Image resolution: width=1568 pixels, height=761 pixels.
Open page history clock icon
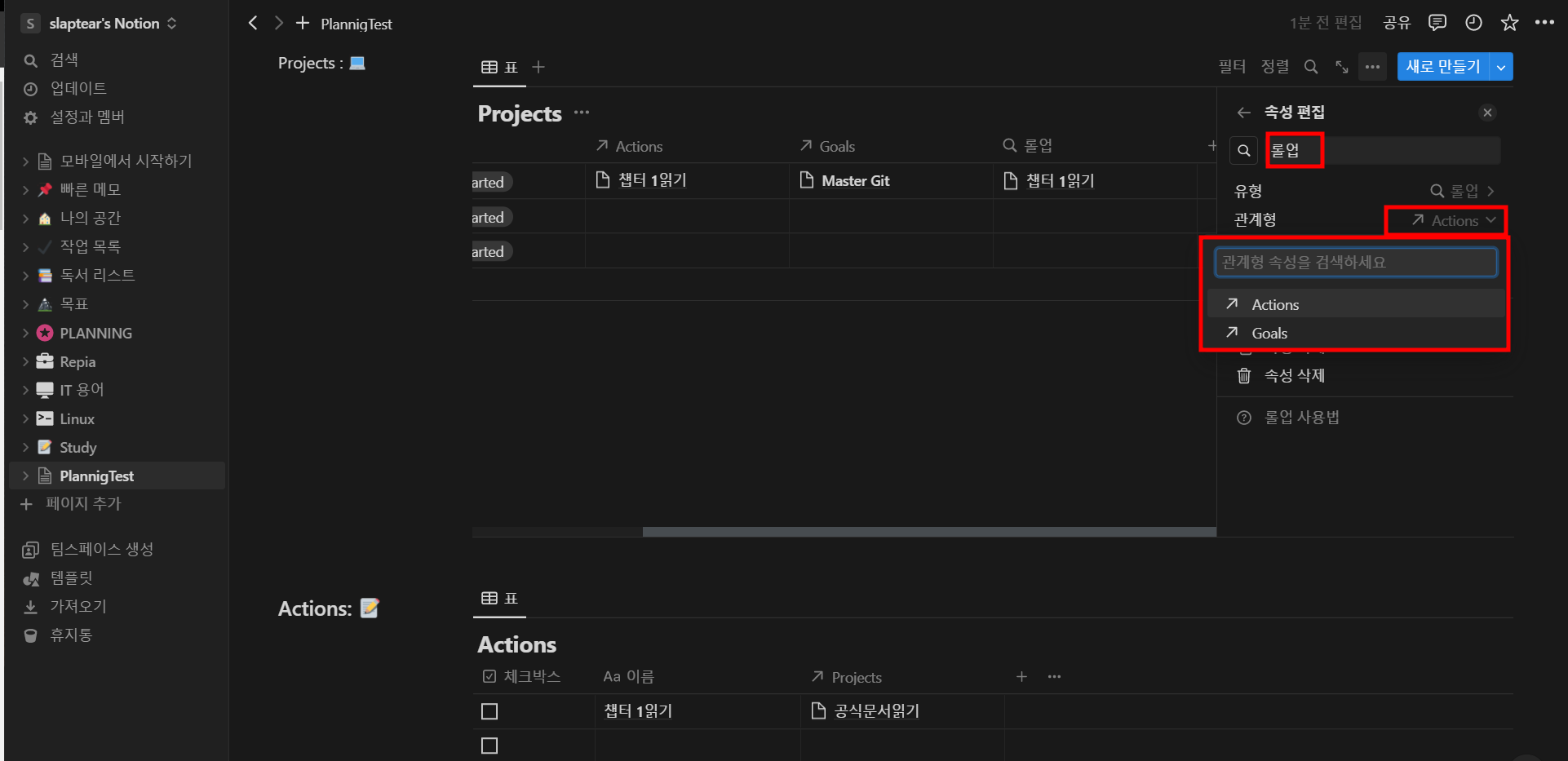point(1473,23)
